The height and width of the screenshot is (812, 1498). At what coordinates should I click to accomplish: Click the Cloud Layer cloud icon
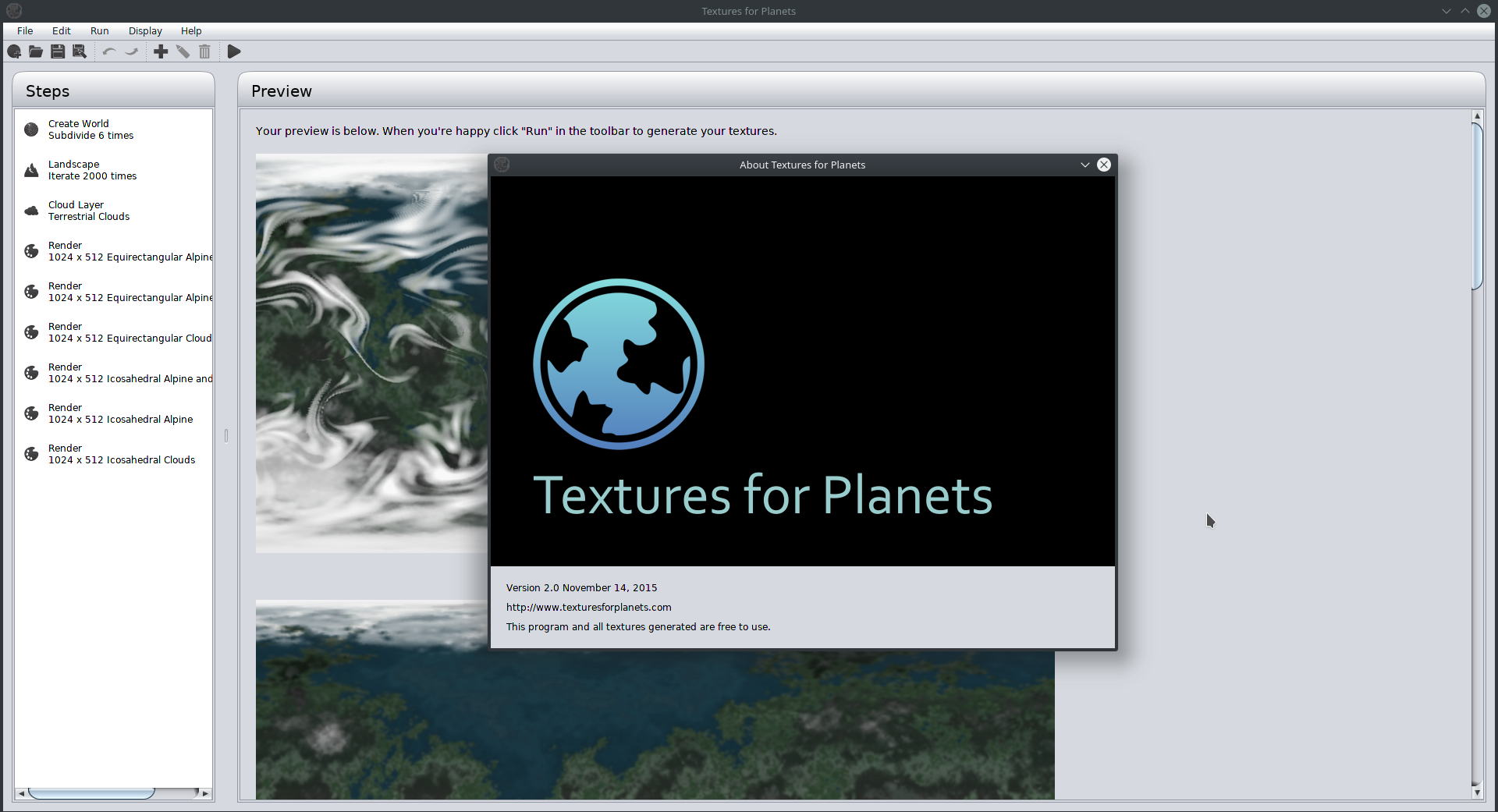tap(31, 211)
